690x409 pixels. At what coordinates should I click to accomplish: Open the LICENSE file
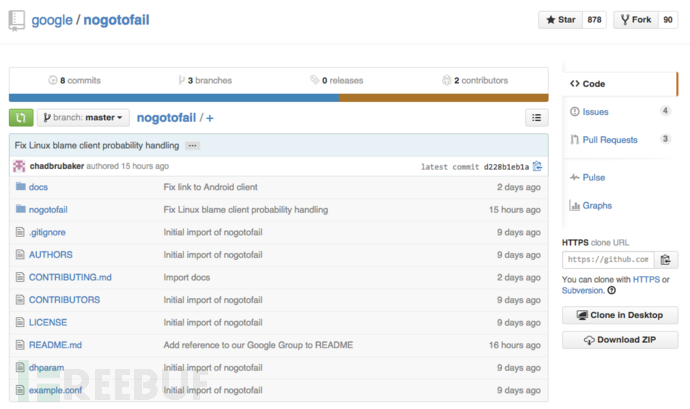click(48, 322)
